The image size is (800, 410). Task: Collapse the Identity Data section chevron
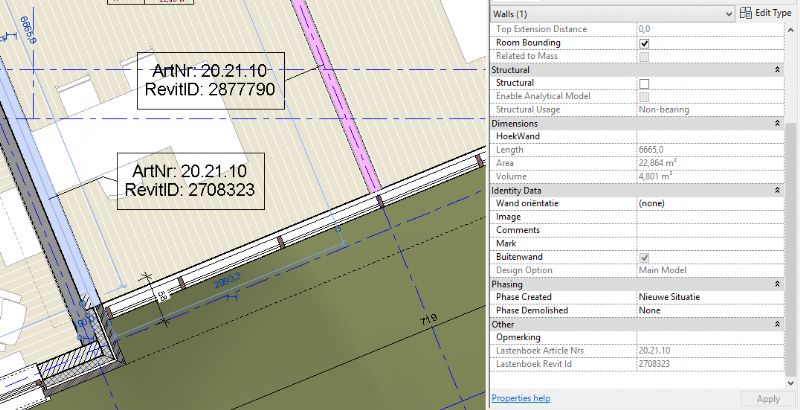click(x=777, y=190)
